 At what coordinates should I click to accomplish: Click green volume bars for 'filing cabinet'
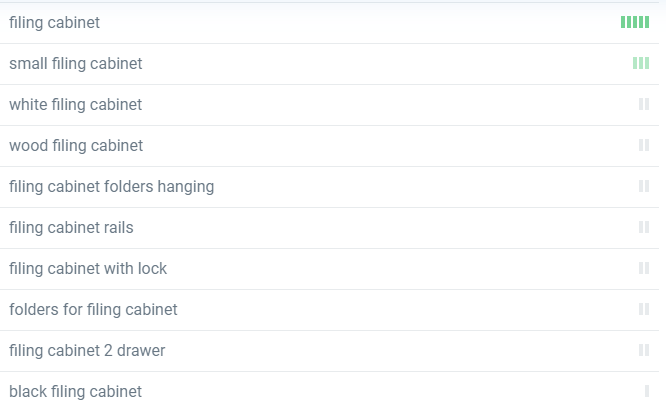point(635,22)
